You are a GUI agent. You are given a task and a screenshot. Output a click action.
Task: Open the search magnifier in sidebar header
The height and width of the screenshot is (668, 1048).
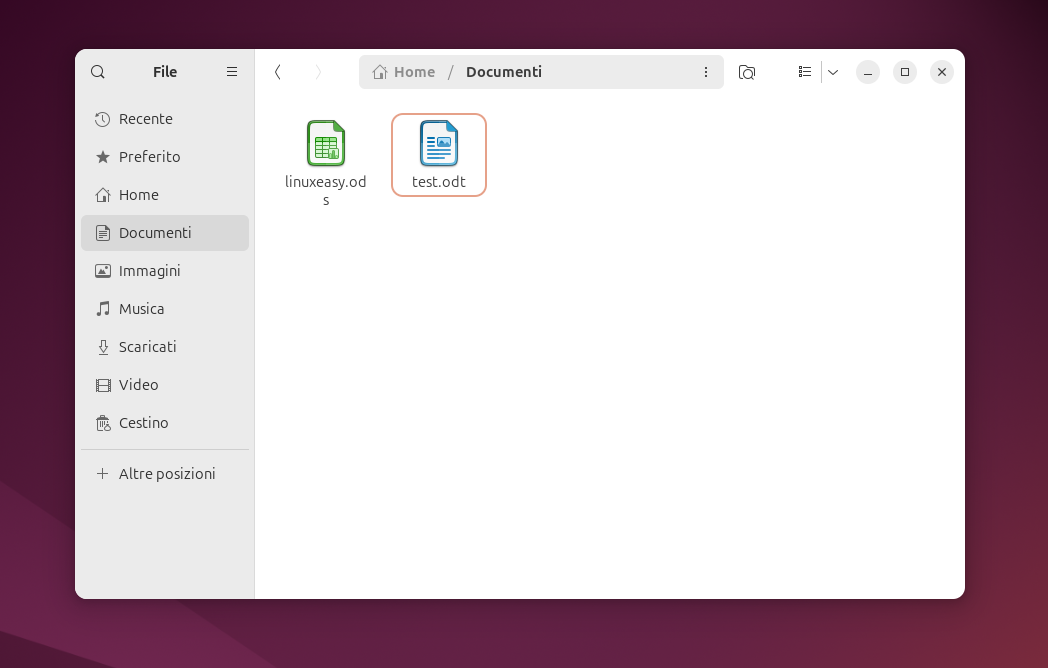click(98, 72)
